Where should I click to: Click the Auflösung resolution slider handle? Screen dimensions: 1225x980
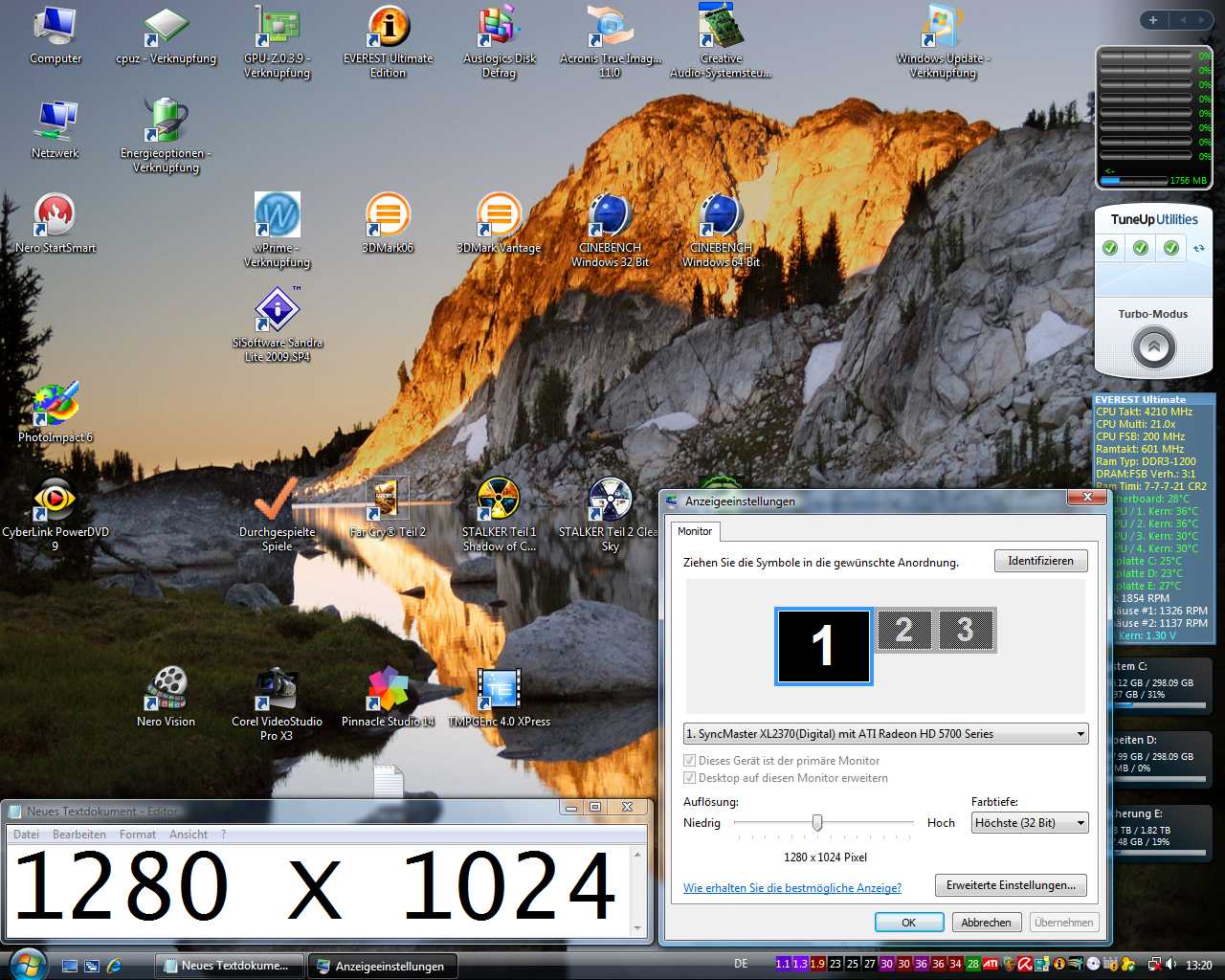click(x=817, y=823)
